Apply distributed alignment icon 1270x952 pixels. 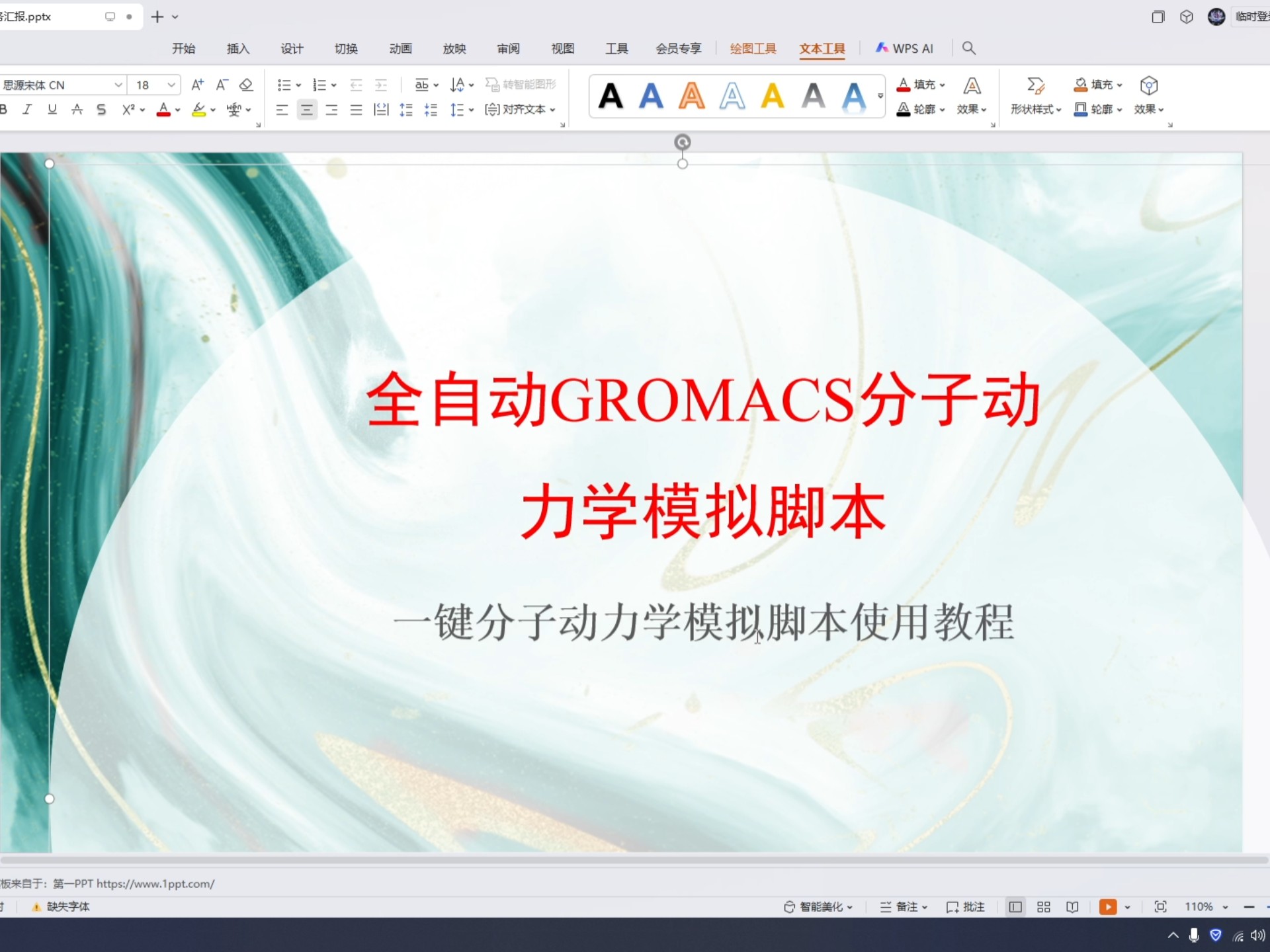click(381, 110)
